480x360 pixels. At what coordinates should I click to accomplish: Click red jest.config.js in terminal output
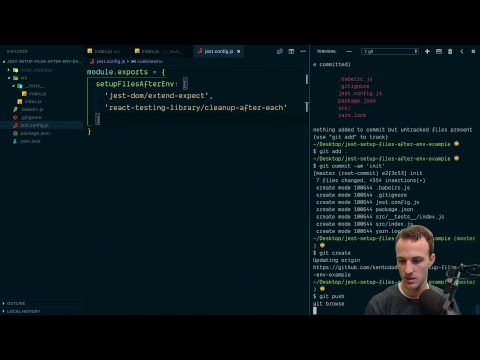click(x=360, y=94)
